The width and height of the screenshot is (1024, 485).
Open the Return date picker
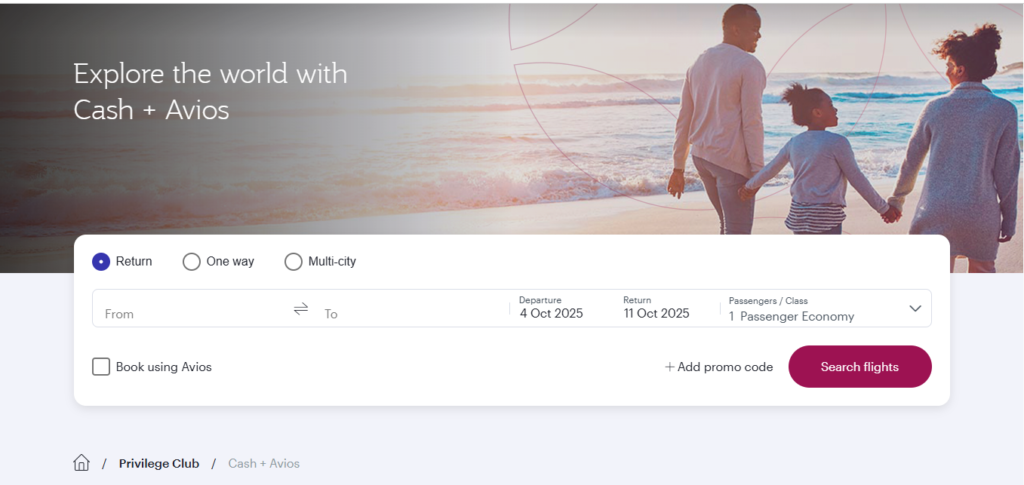656,313
